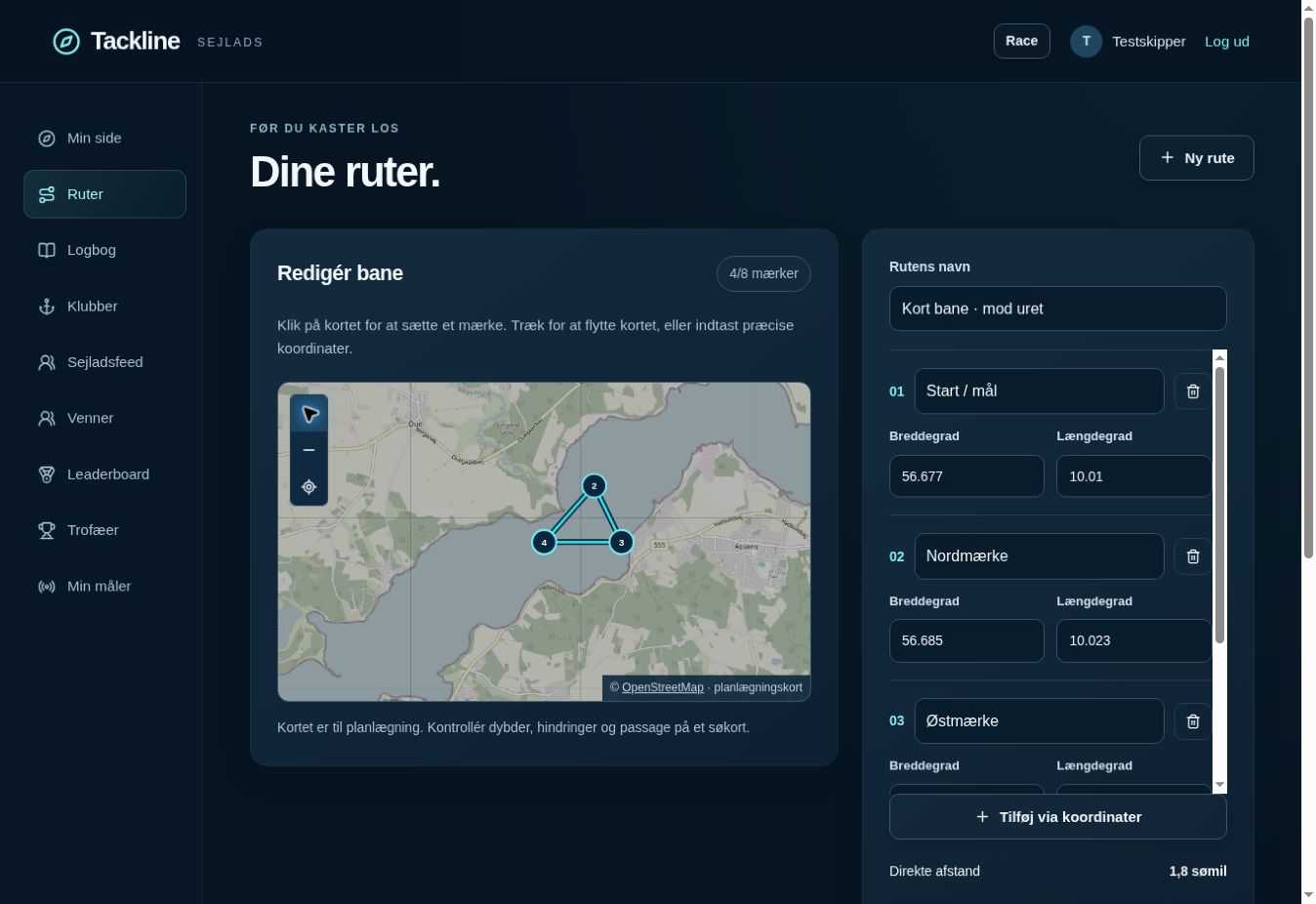The height and width of the screenshot is (904, 1316).
Task: Click the Testskipper avatar circle
Action: coord(1086,41)
